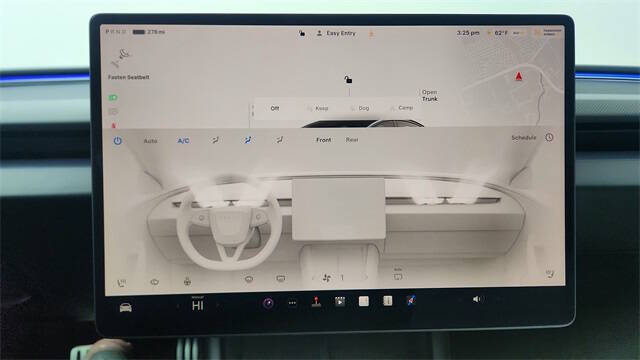Viewport: 640px width, 360px height.
Task: Toggle the A/C setting
Action: click(x=183, y=141)
